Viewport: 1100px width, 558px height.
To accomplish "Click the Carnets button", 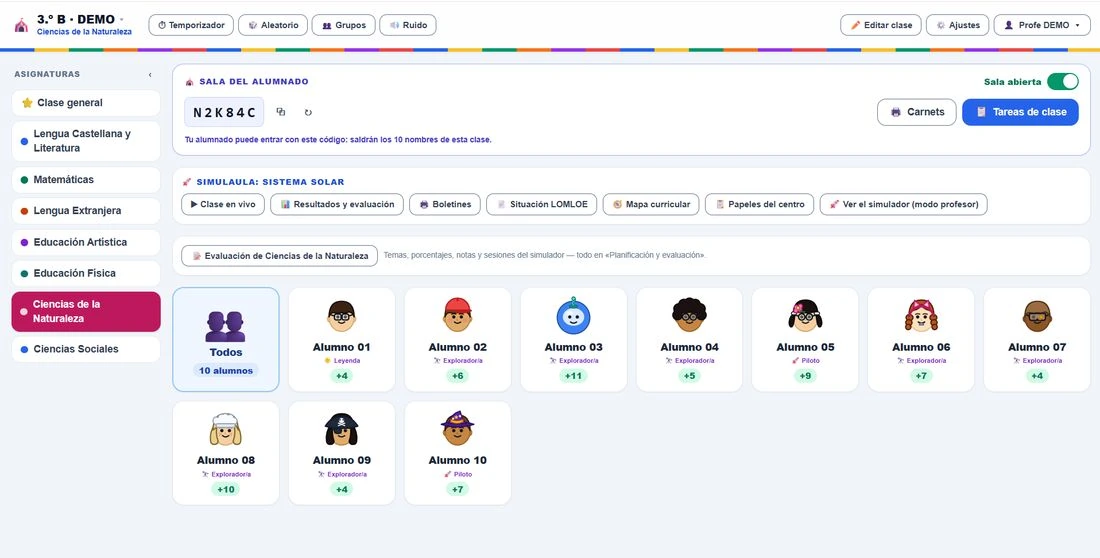I will pyautogui.click(x=917, y=112).
